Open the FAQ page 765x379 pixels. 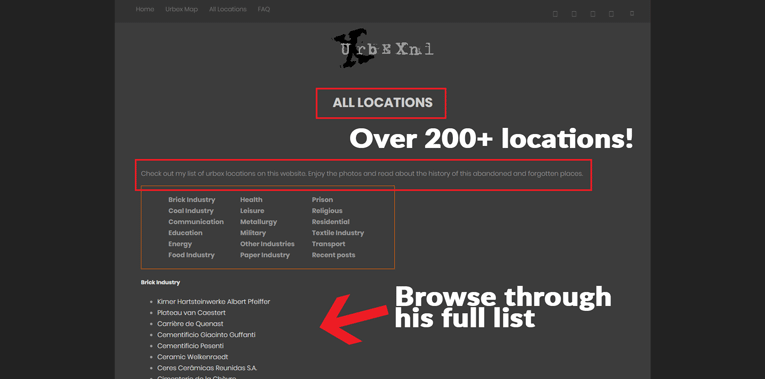pyautogui.click(x=264, y=9)
